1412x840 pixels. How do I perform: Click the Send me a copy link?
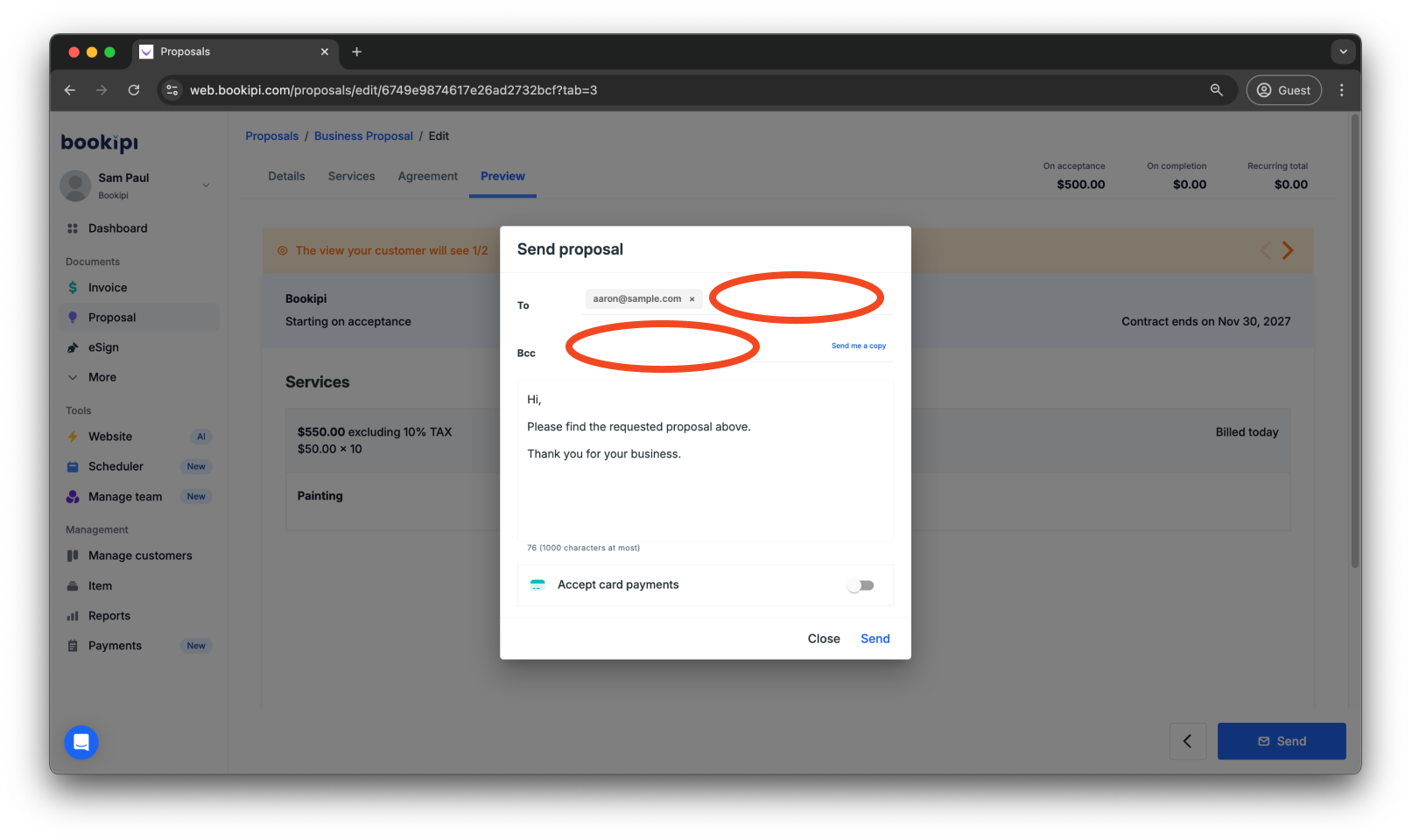pyautogui.click(x=859, y=345)
